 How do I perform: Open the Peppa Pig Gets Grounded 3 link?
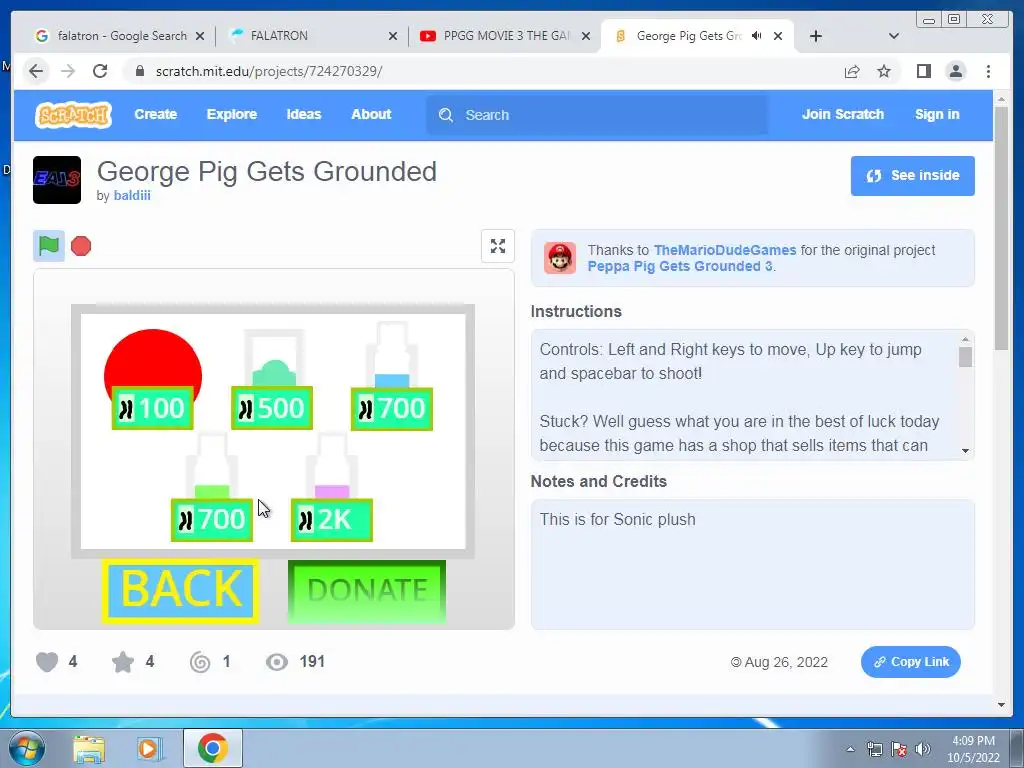pos(680,266)
